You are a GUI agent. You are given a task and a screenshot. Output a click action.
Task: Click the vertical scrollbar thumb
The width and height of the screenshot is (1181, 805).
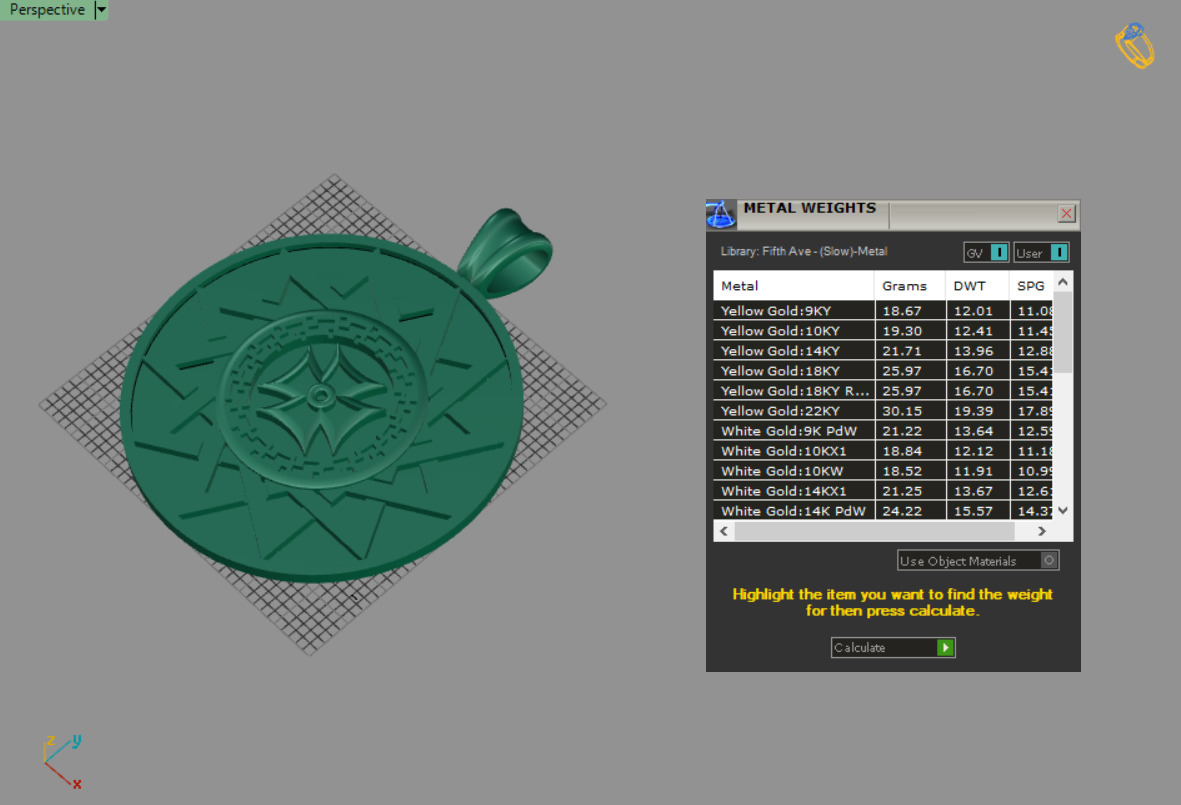[x=1063, y=332]
